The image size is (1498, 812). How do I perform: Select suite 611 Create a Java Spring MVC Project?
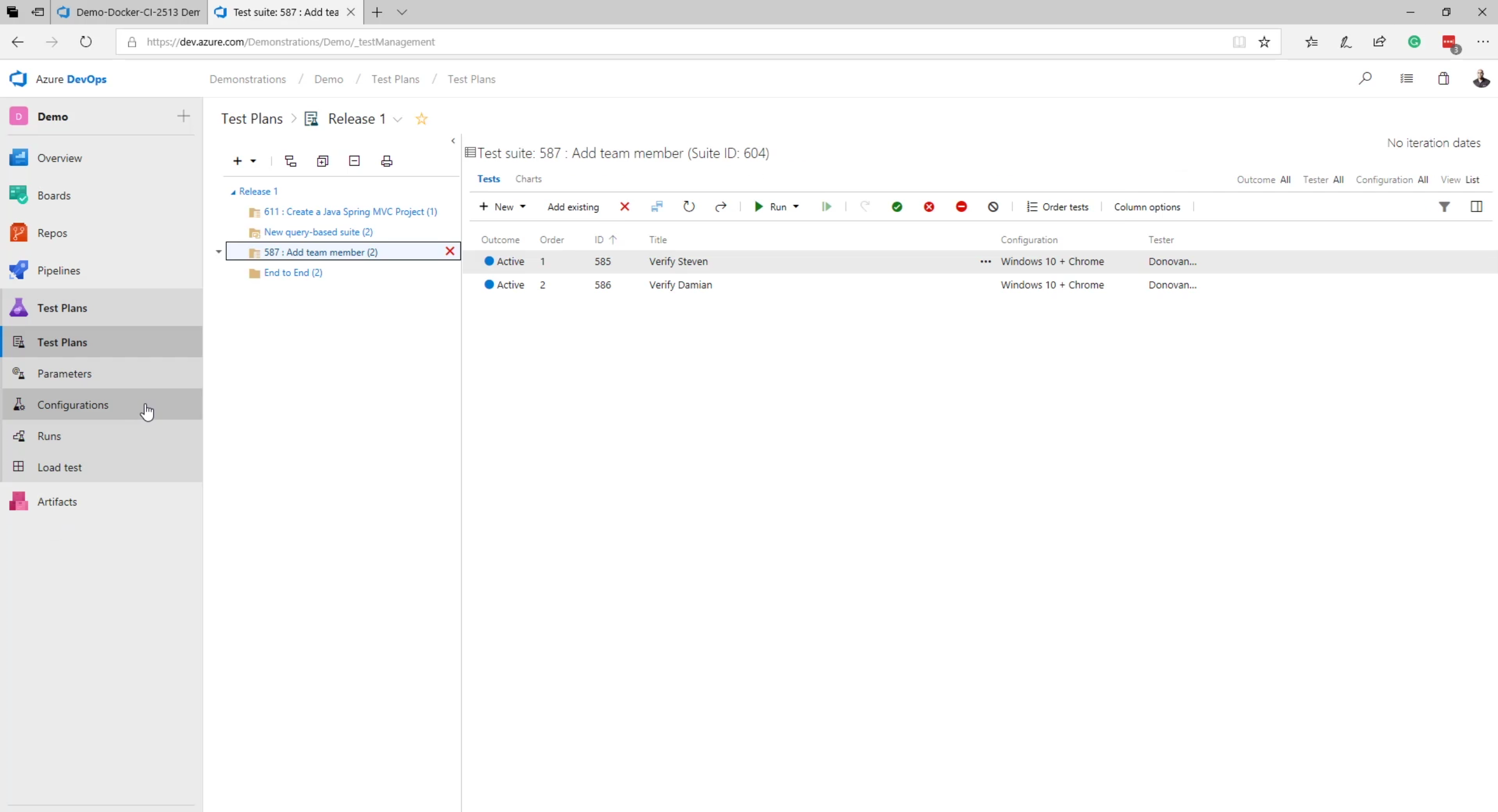pos(350,211)
